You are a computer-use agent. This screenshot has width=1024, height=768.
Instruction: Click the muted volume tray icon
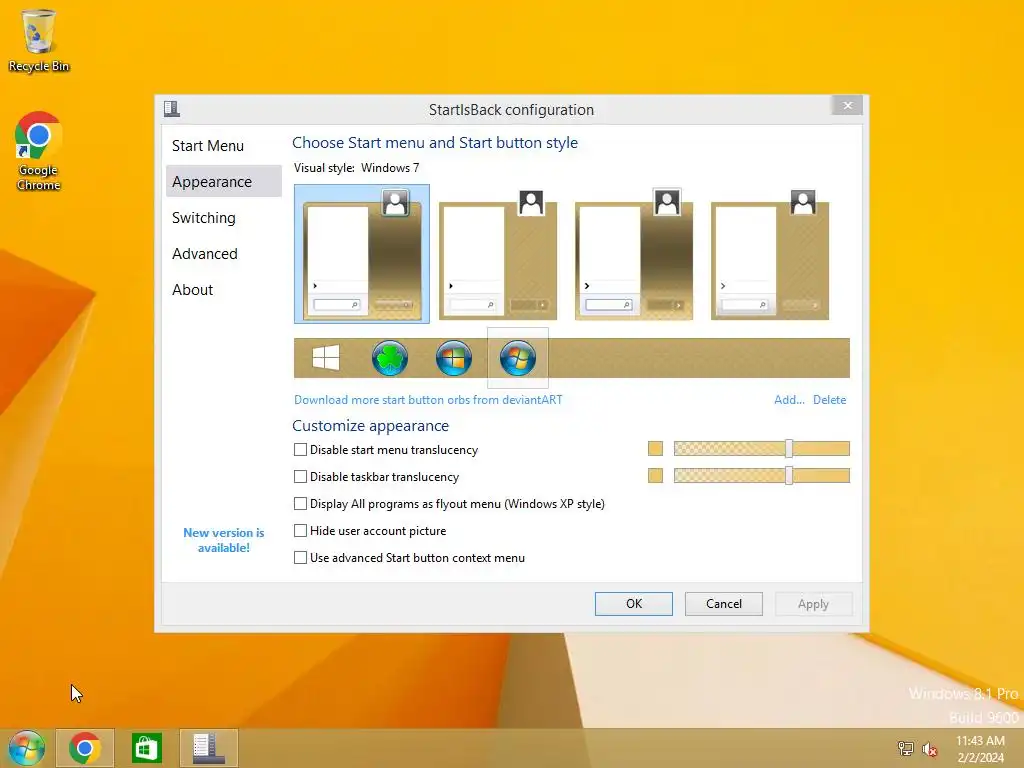click(x=929, y=748)
